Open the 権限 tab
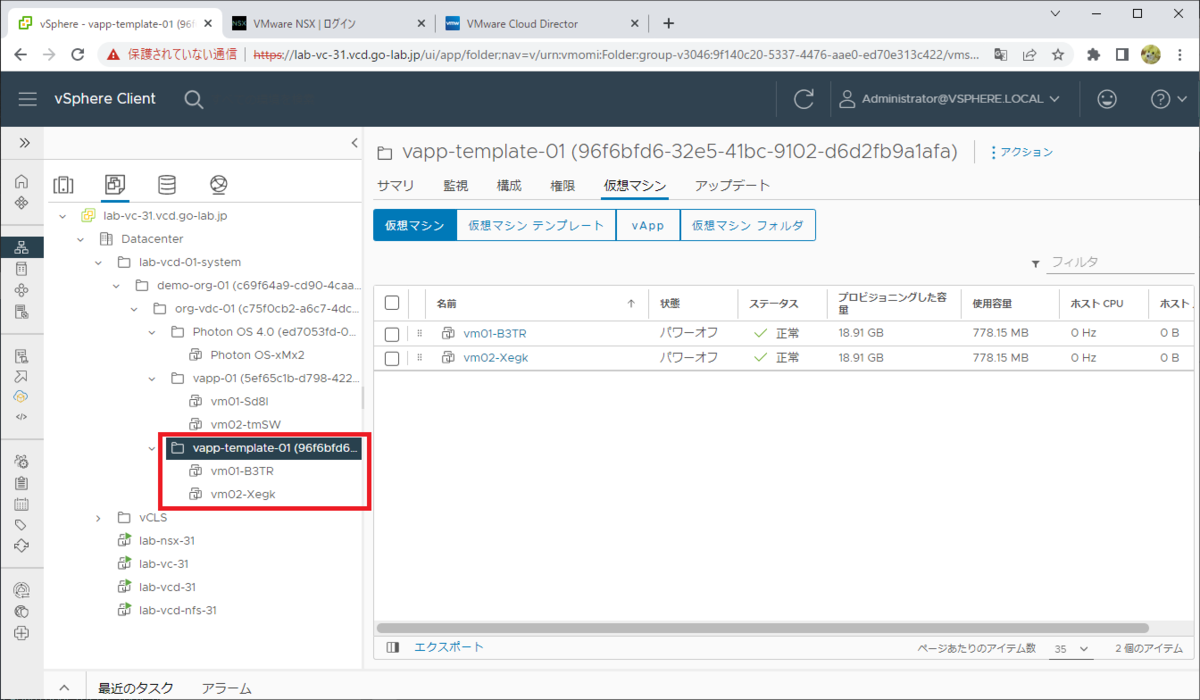Screen dimensions: 1200x700 [563, 185]
